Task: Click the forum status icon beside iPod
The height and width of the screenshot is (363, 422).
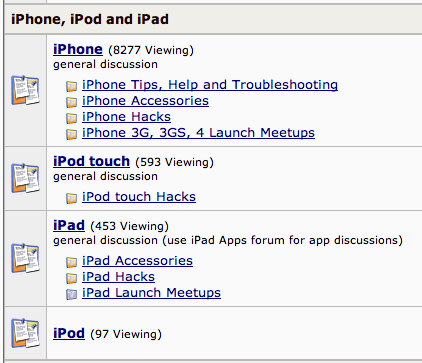Action: (25, 333)
